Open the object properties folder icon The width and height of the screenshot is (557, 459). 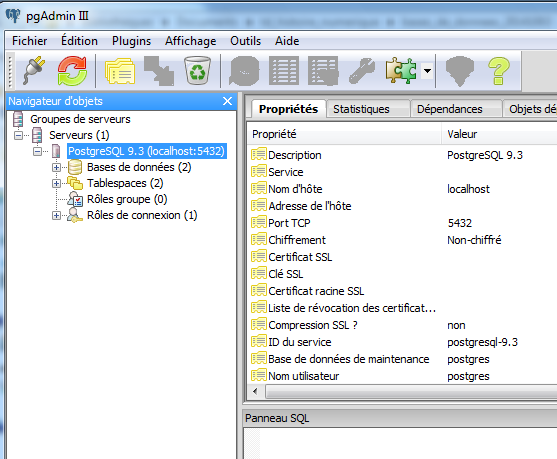[120, 71]
